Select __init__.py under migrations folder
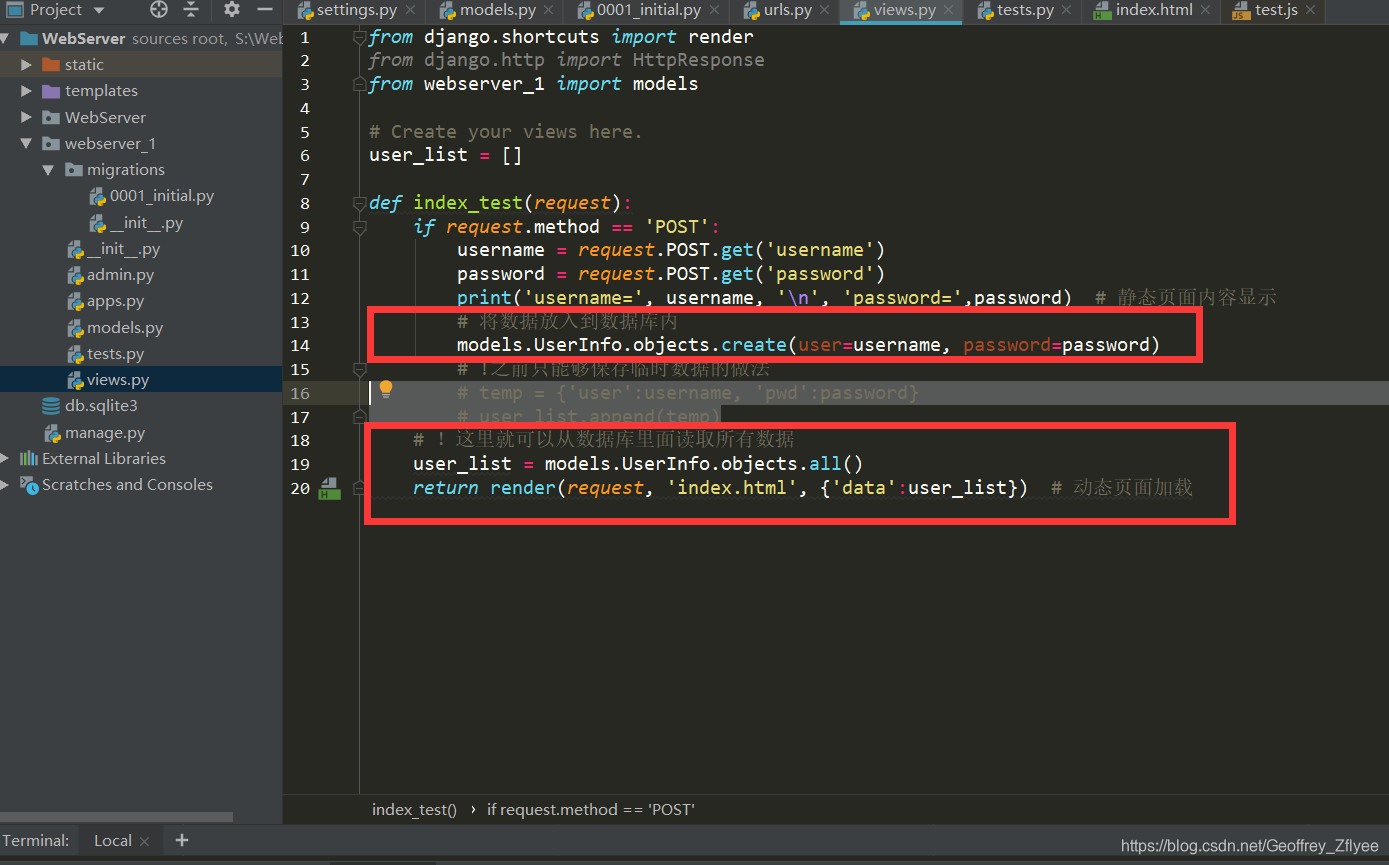This screenshot has width=1389, height=865. (146, 223)
